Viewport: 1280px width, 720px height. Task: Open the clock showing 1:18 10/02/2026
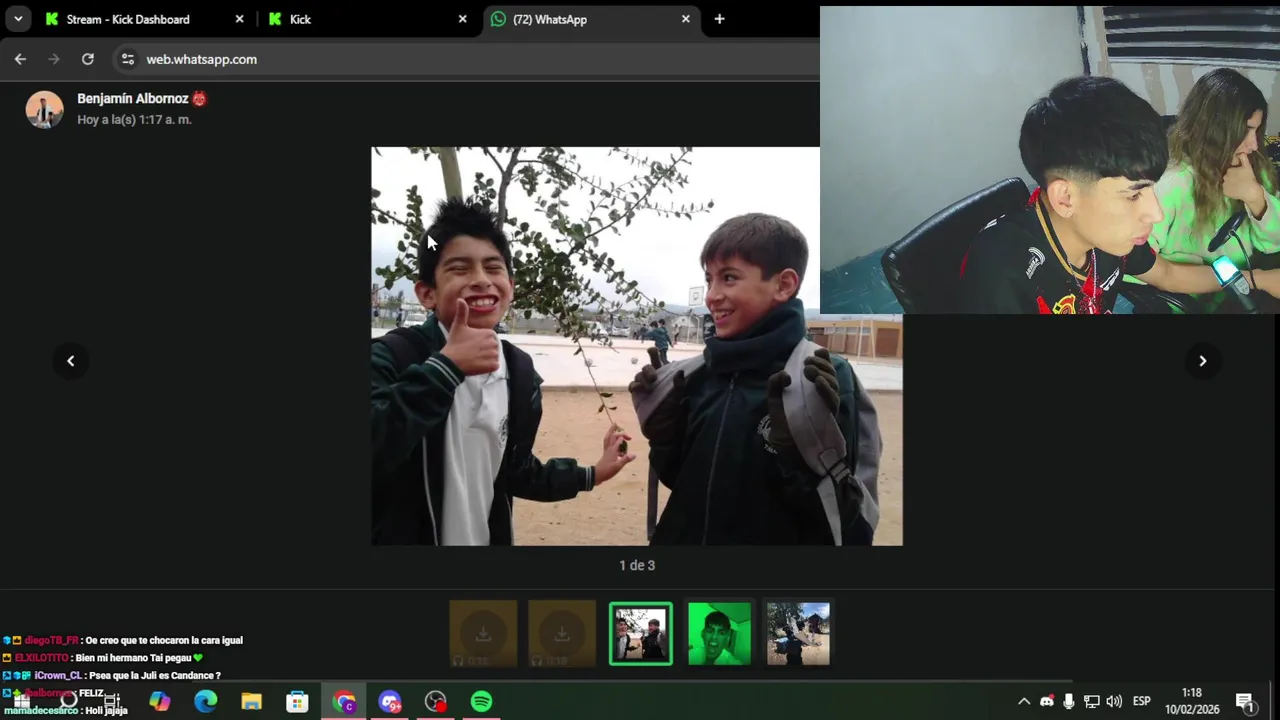coord(1192,701)
